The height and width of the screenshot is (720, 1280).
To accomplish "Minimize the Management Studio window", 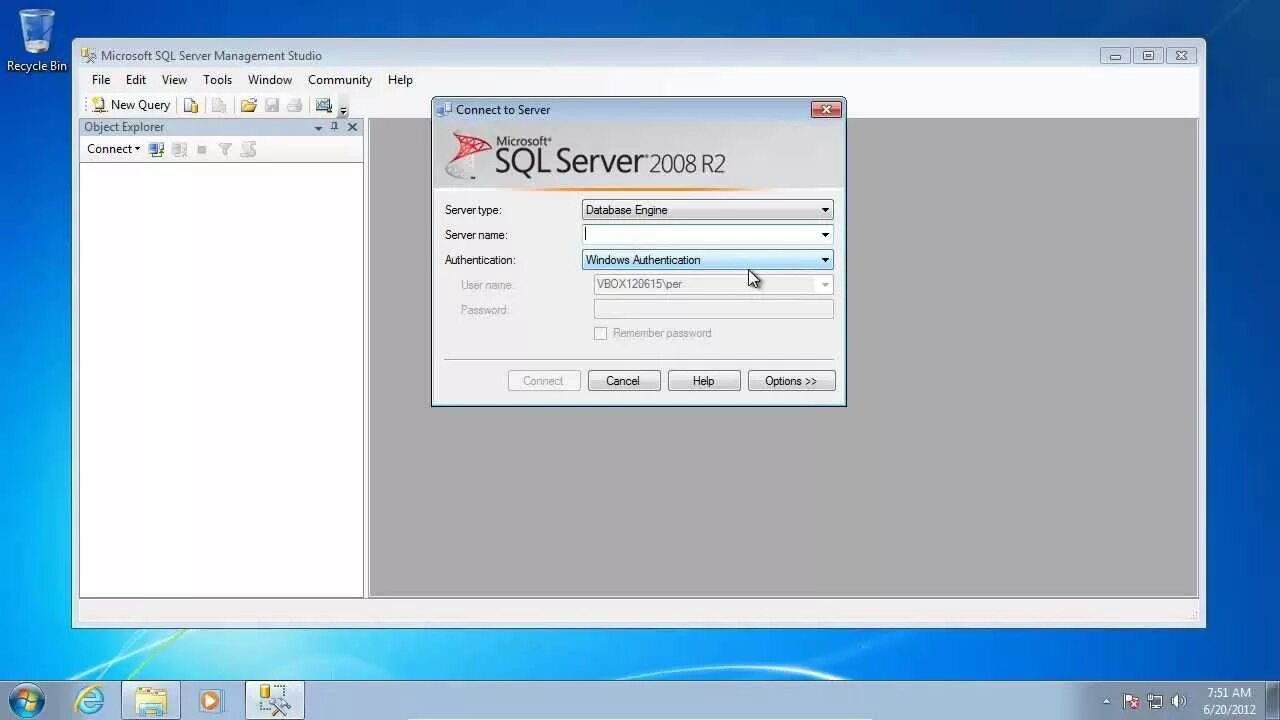I will click(x=1115, y=56).
